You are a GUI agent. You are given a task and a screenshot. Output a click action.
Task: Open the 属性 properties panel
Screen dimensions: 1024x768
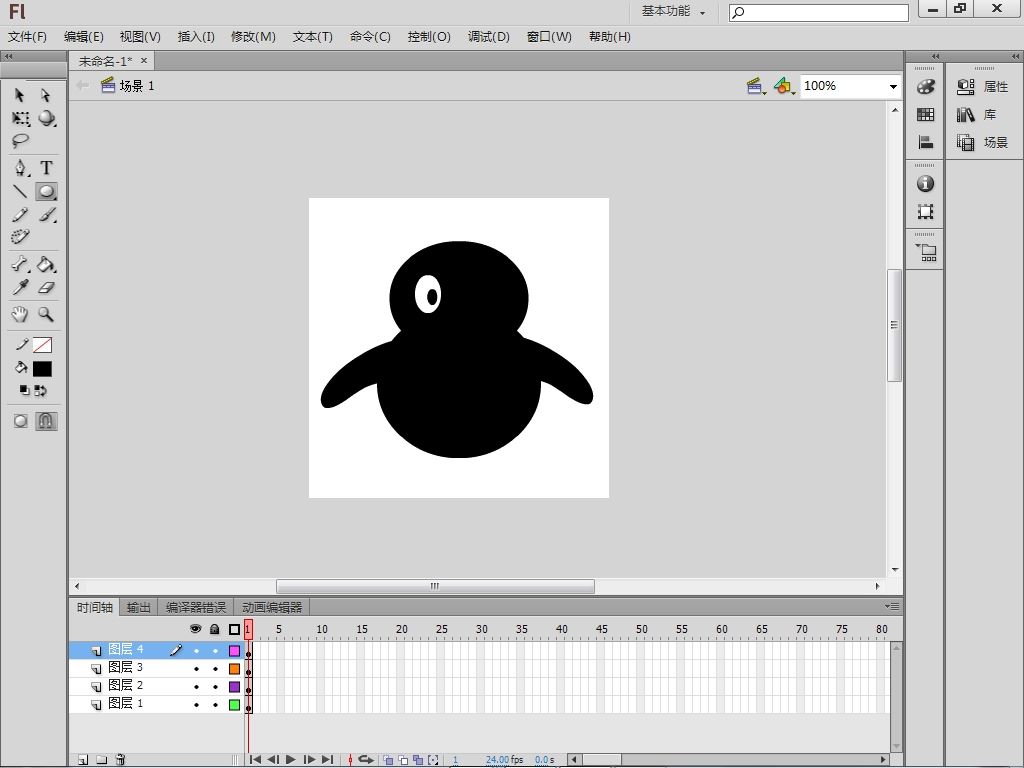tap(982, 86)
